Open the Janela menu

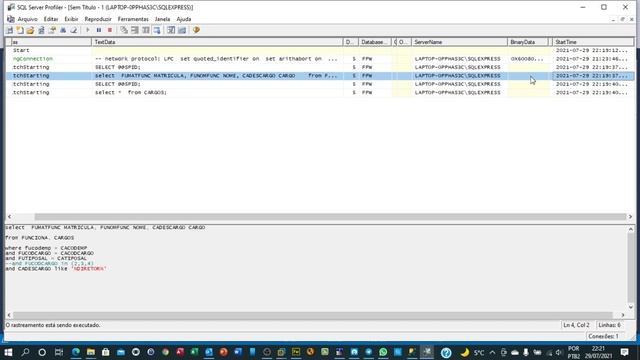(162, 19)
